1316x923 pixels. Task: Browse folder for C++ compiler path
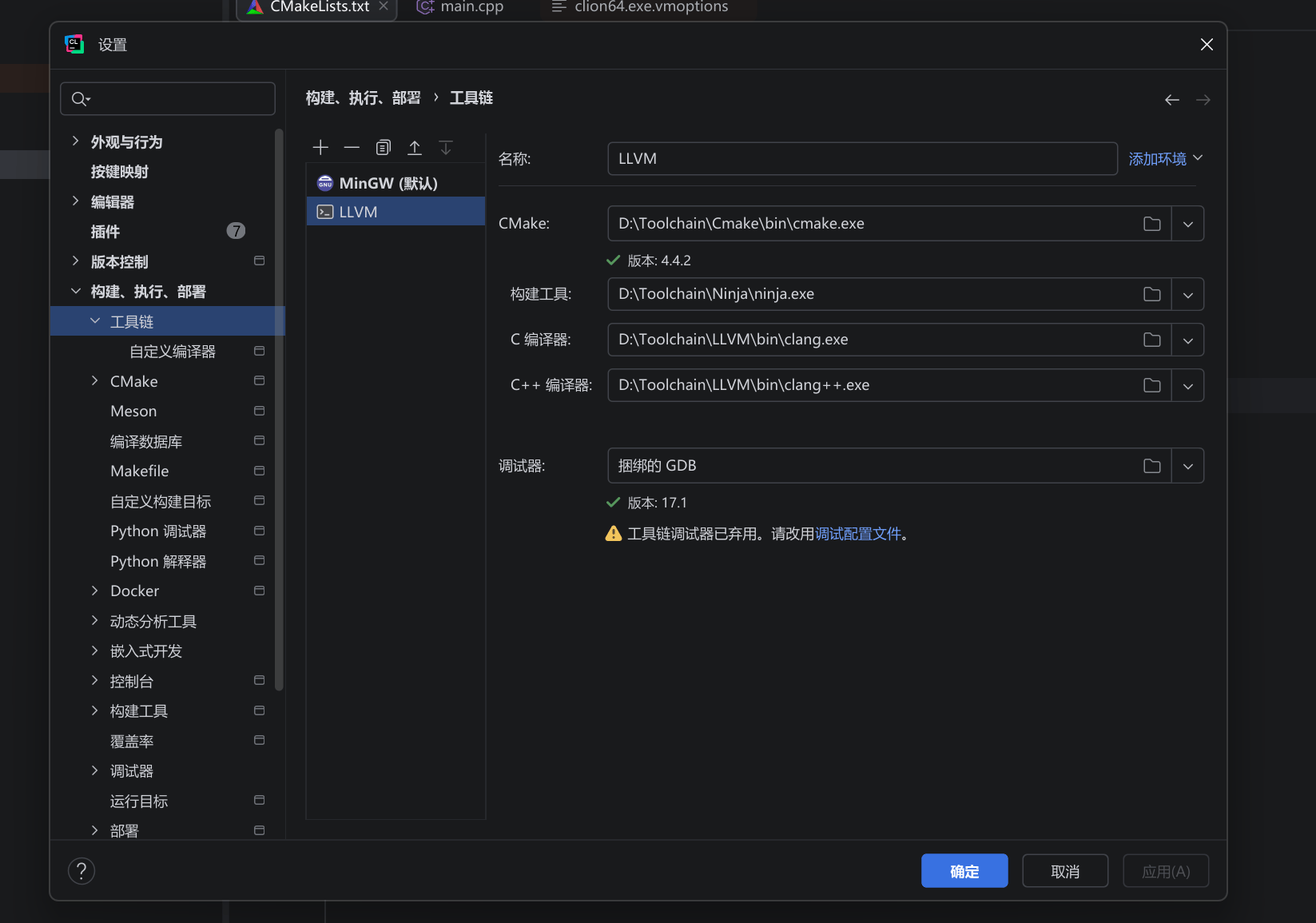pyautogui.click(x=1151, y=385)
